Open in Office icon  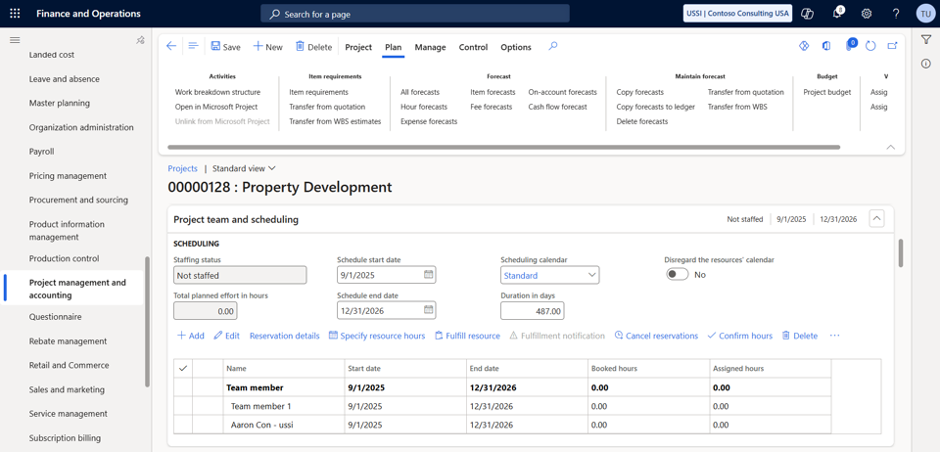(826, 46)
